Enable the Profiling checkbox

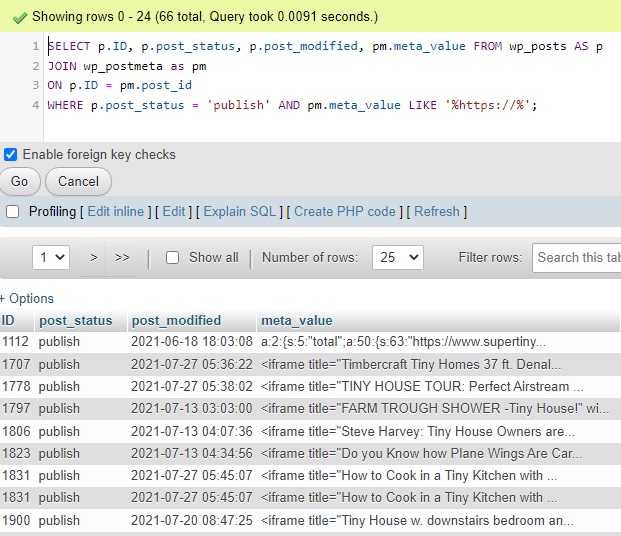point(13,212)
